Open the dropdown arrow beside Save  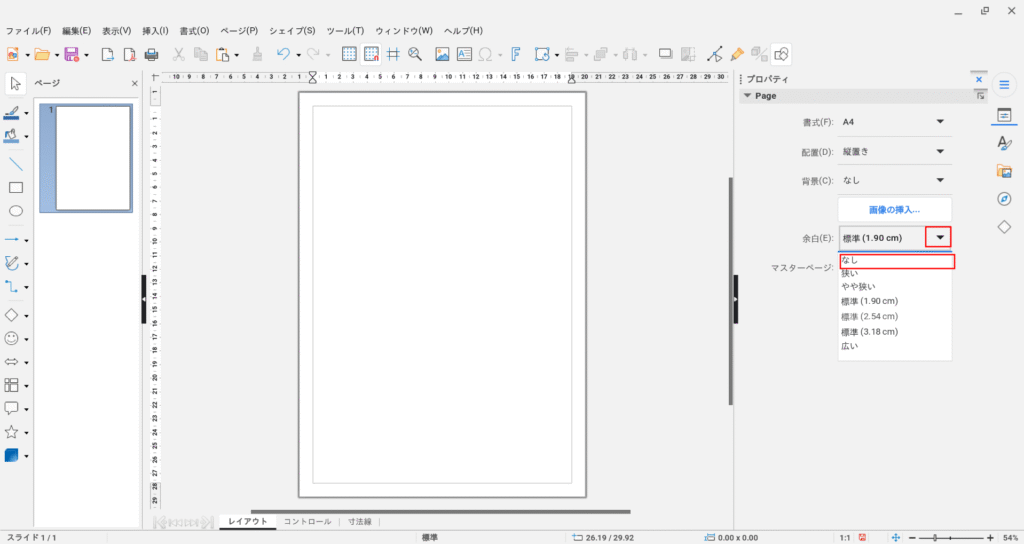(86, 55)
